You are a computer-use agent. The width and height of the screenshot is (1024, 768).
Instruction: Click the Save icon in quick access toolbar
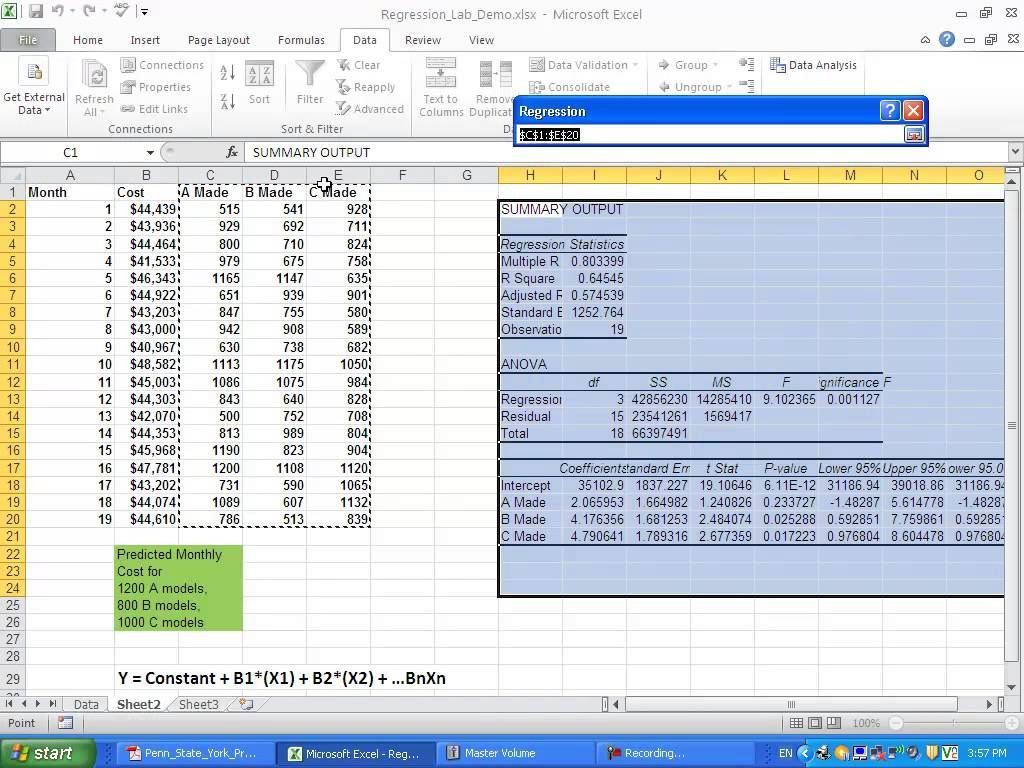pos(36,13)
